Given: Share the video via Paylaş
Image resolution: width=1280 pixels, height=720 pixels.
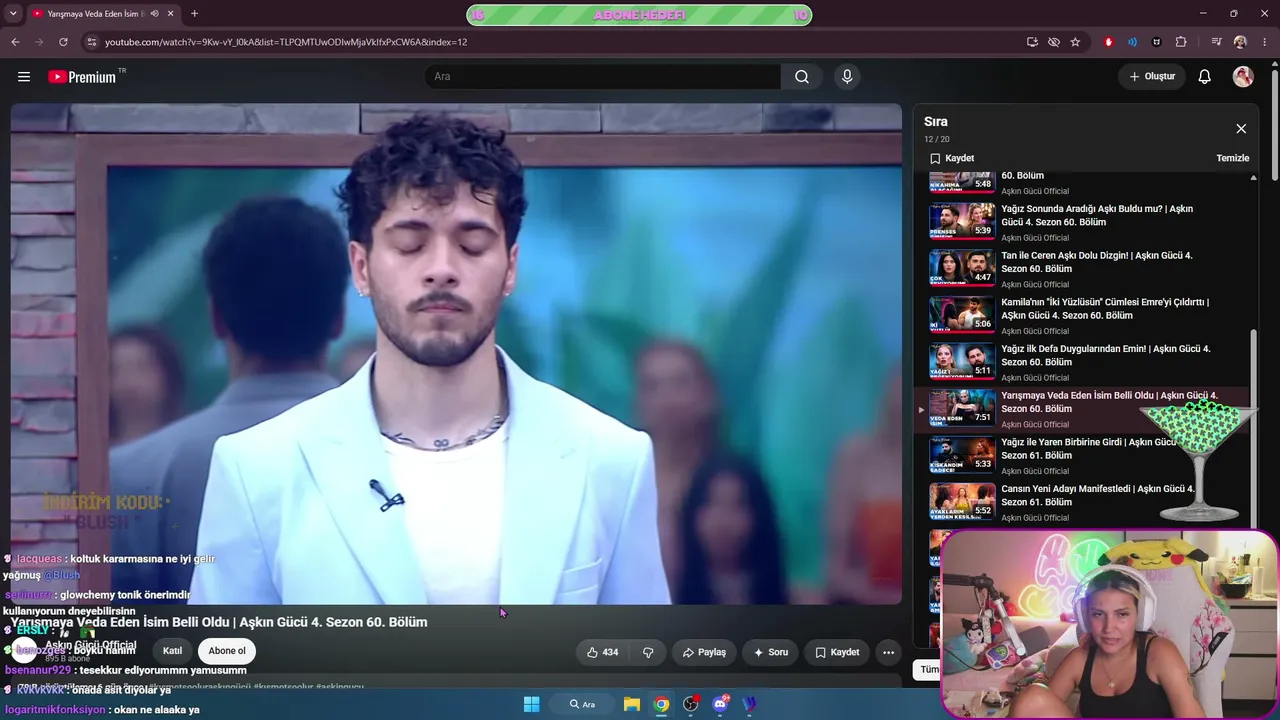Looking at the screenshot, I should 704,652.
